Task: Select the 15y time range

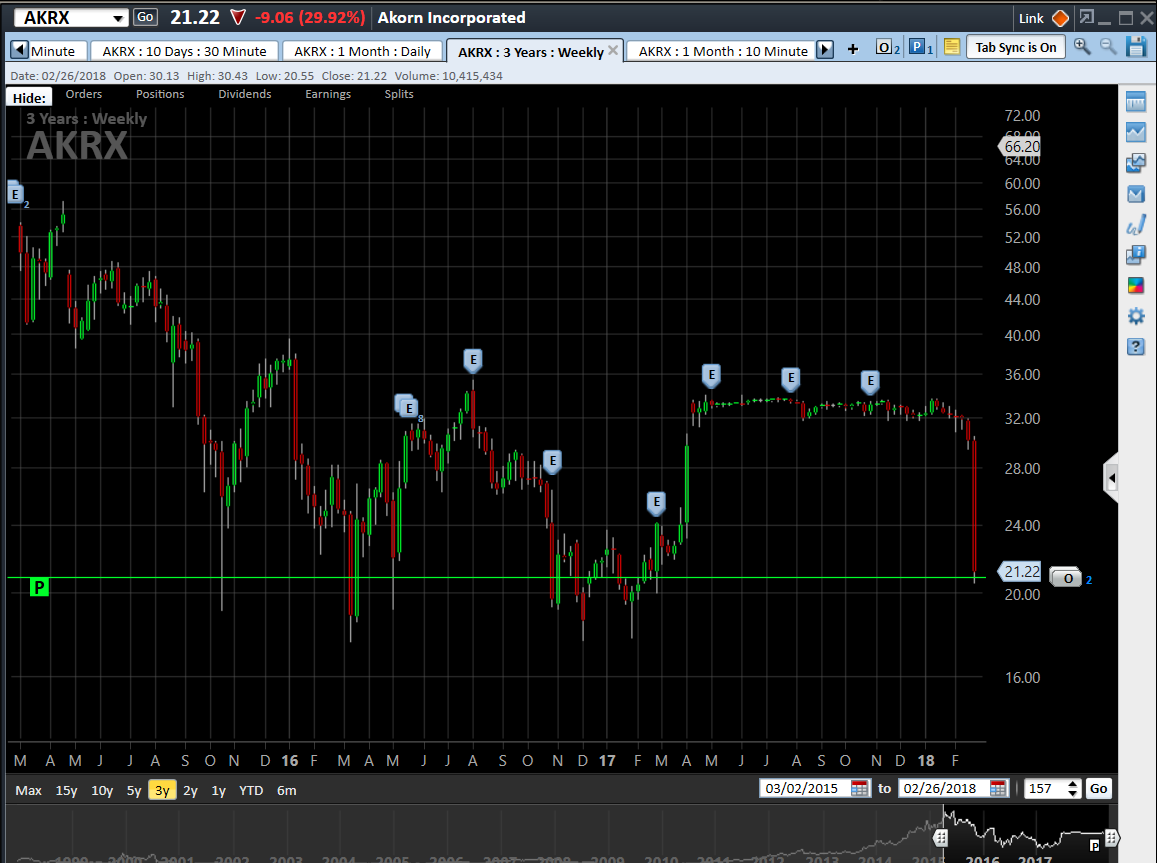Action: [66, 790]
